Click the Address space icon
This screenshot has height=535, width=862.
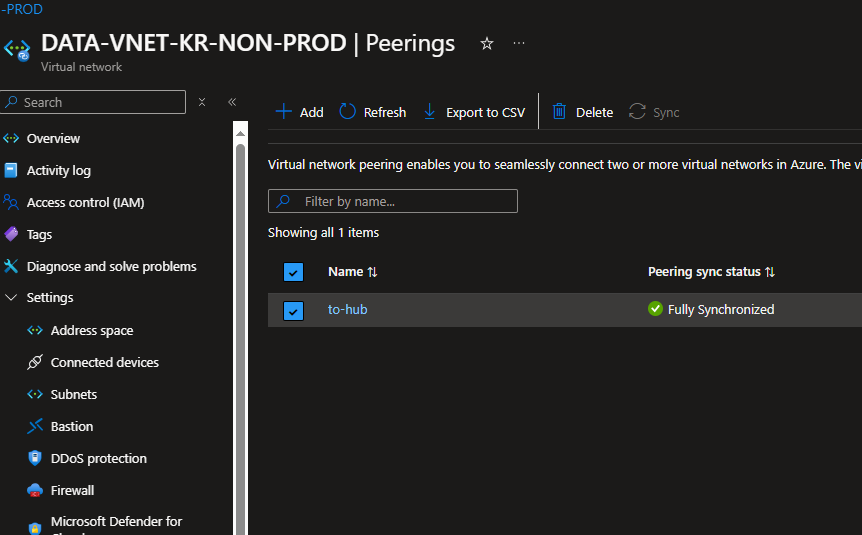(35, 330)
